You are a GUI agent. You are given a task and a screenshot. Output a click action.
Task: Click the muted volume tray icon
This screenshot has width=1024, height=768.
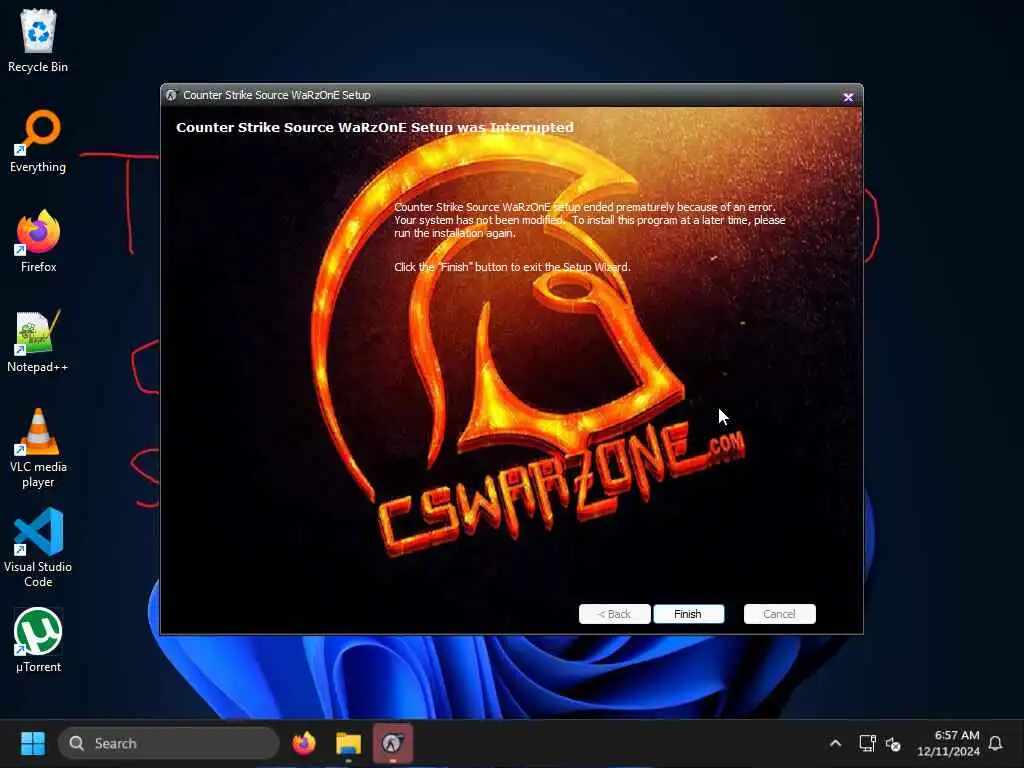tap(893, 743)
